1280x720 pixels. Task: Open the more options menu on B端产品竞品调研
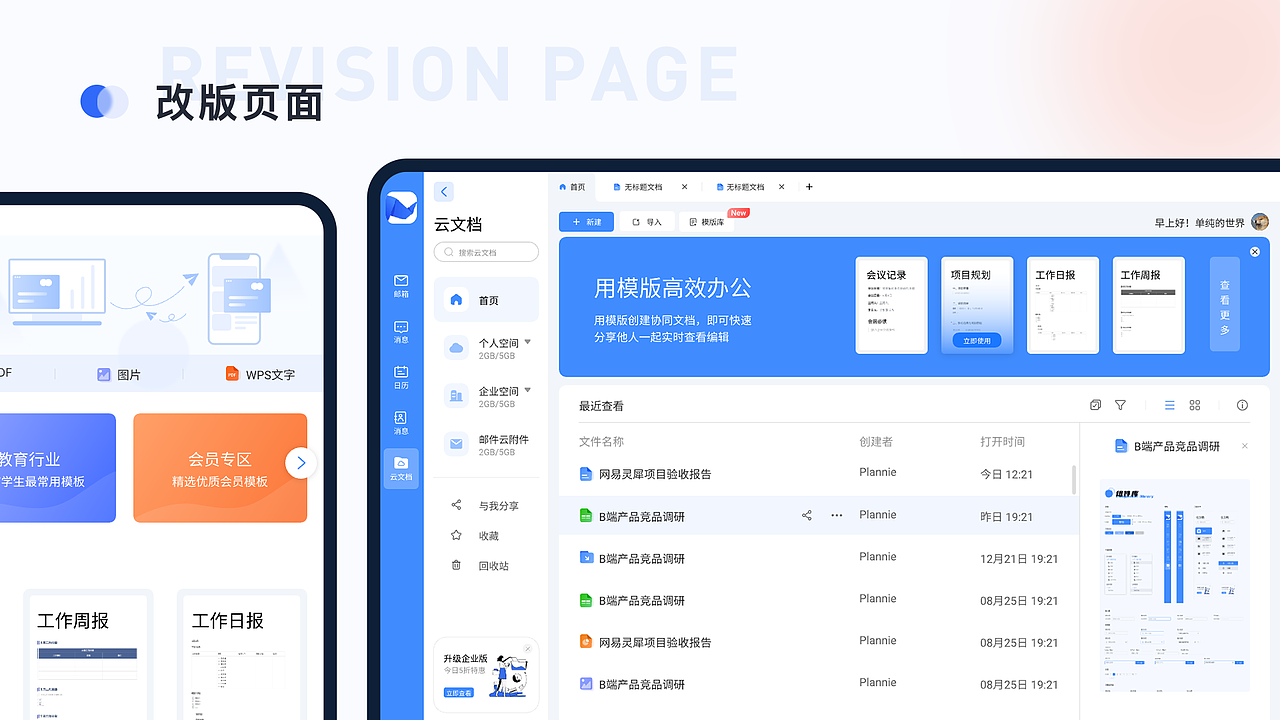click(836, 515)
